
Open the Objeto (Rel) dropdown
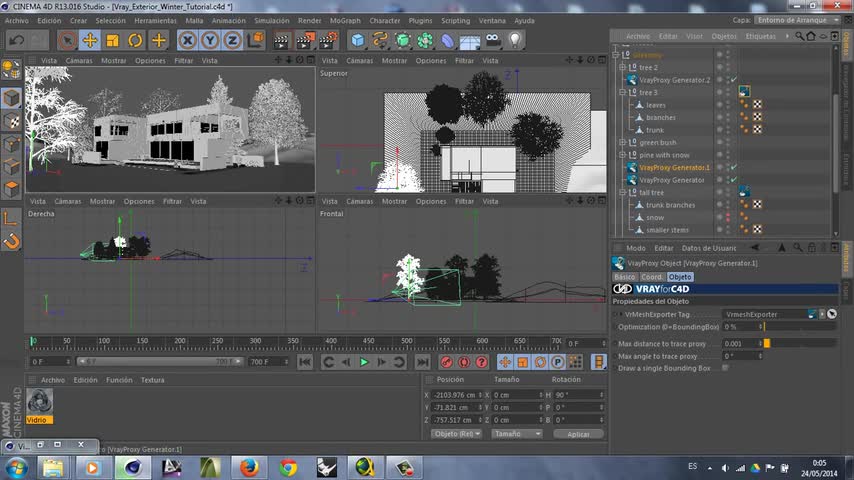point(456,434)
